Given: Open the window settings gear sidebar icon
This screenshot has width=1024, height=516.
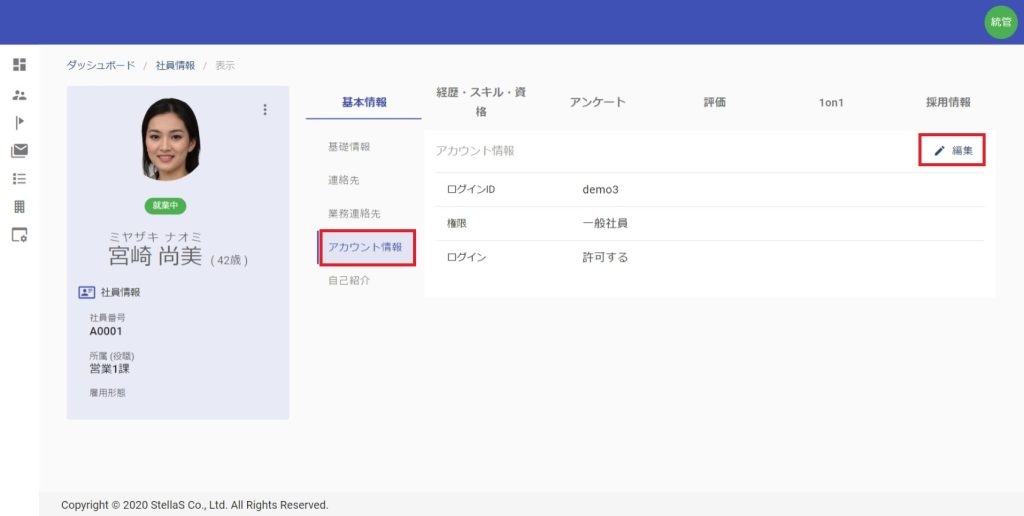Looking at the screenshot, I should point(19,235).
